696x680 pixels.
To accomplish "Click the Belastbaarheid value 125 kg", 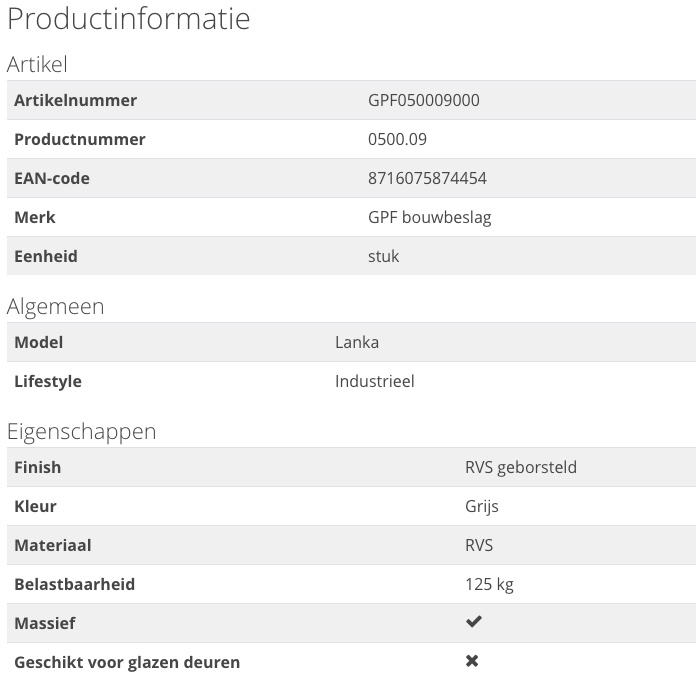I will [489, 585].
